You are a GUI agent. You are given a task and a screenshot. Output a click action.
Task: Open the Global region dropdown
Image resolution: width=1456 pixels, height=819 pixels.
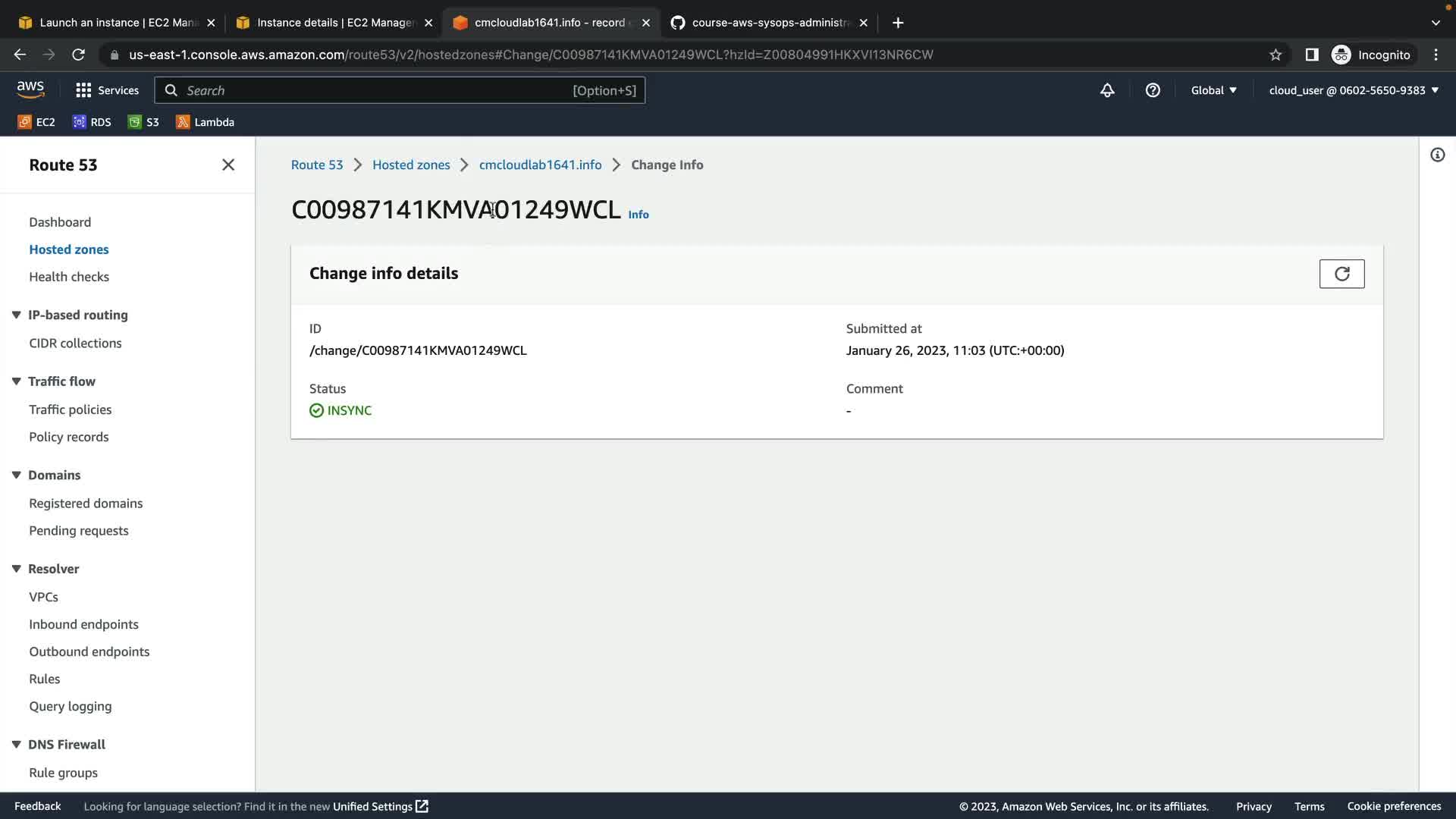(x=1213, y=90)
